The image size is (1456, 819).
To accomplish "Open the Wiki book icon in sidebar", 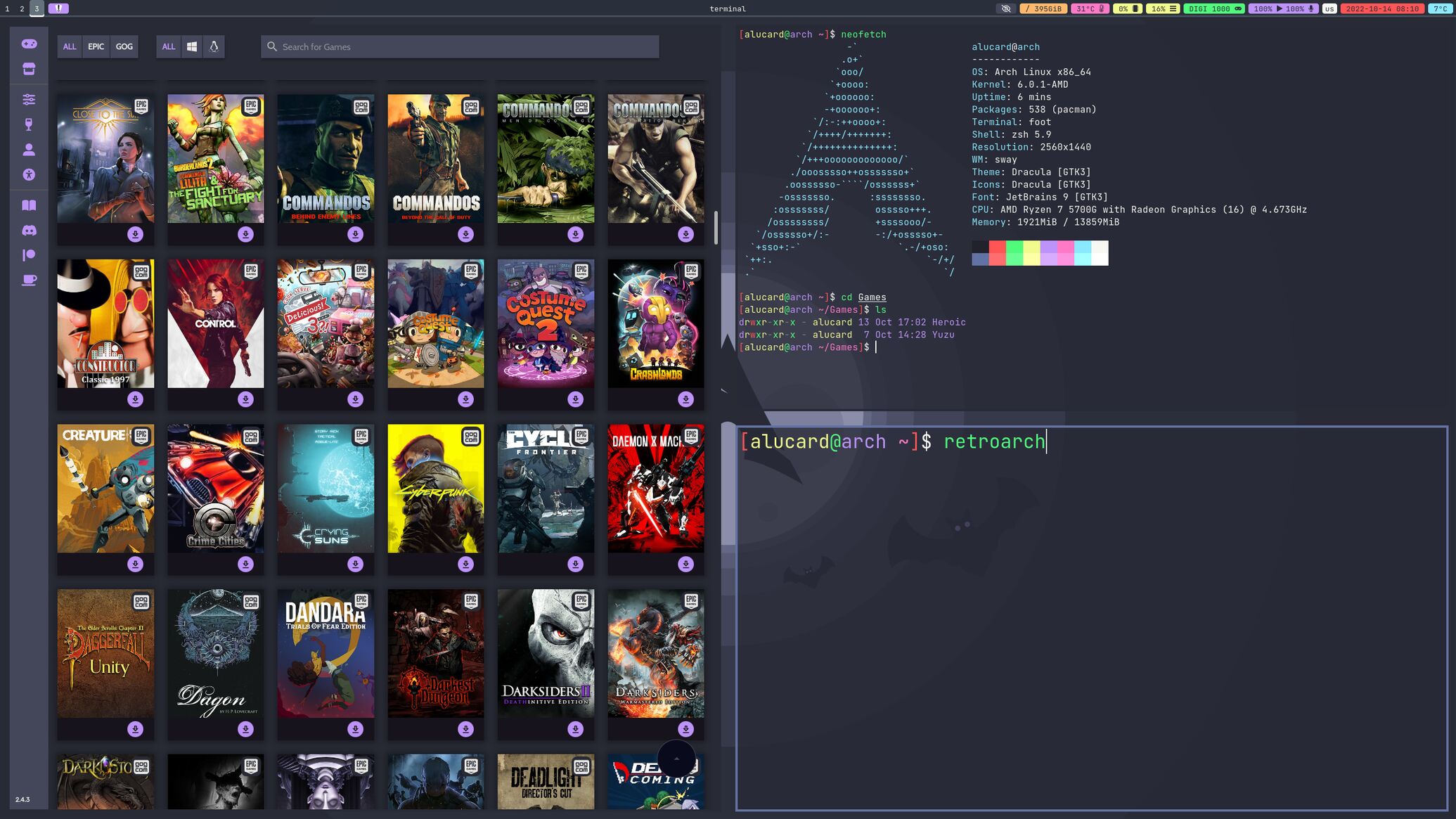I will pos(29,205).
